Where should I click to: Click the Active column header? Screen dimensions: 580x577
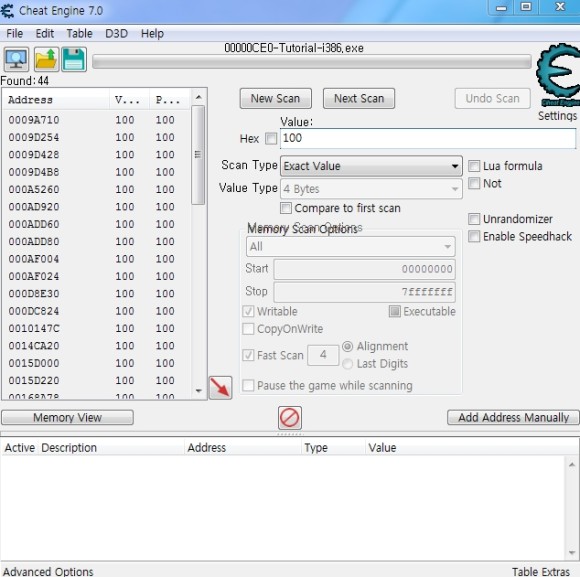coord(20,448)
